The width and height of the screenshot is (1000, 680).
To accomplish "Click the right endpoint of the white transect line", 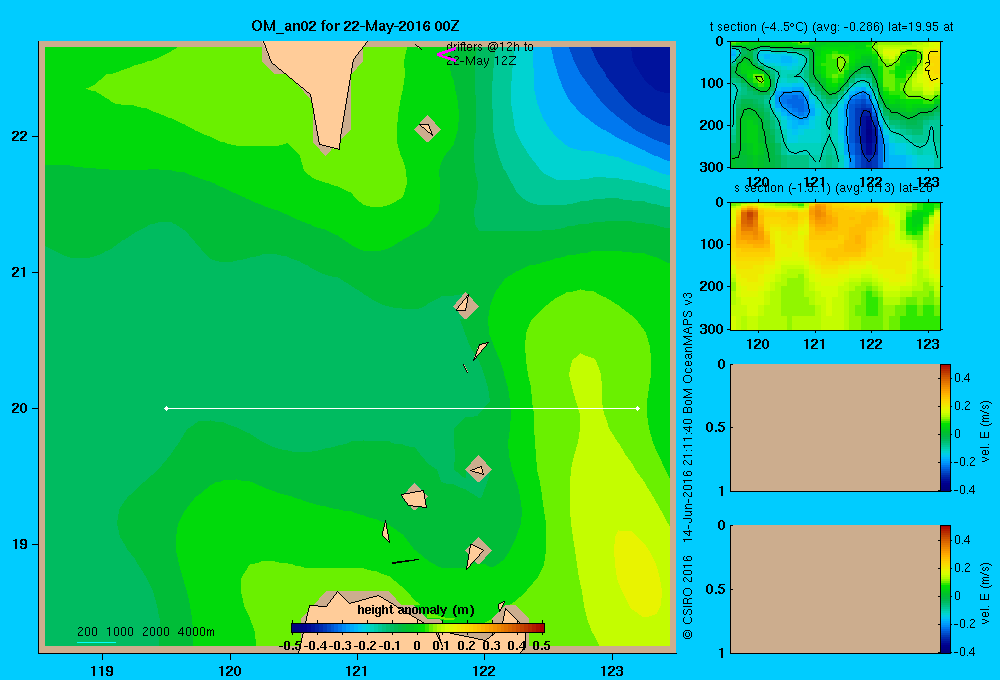I will [638, 408].
